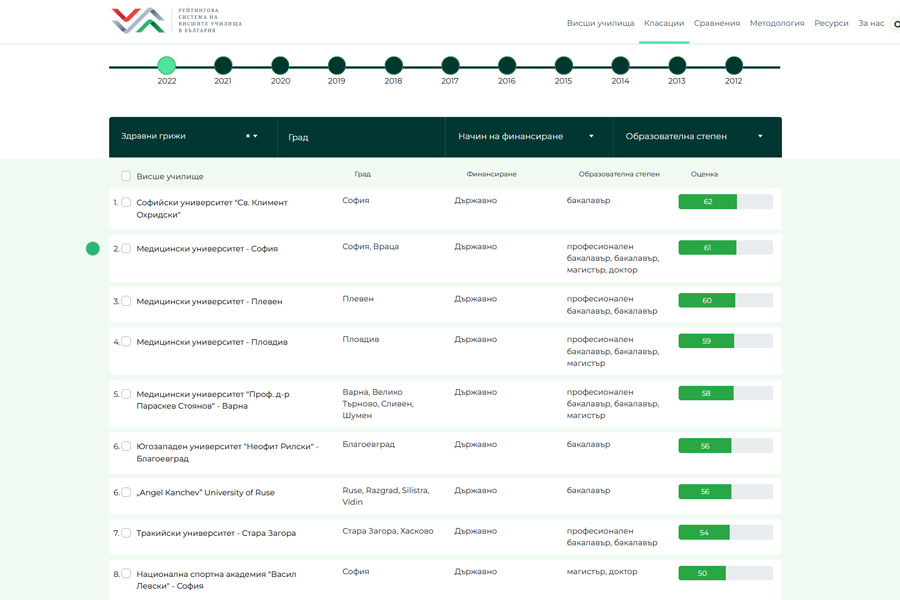
Task: Open Медицински университет Проф. д-р Параскев Стоянов link
Action: click(x=213, y=400)
